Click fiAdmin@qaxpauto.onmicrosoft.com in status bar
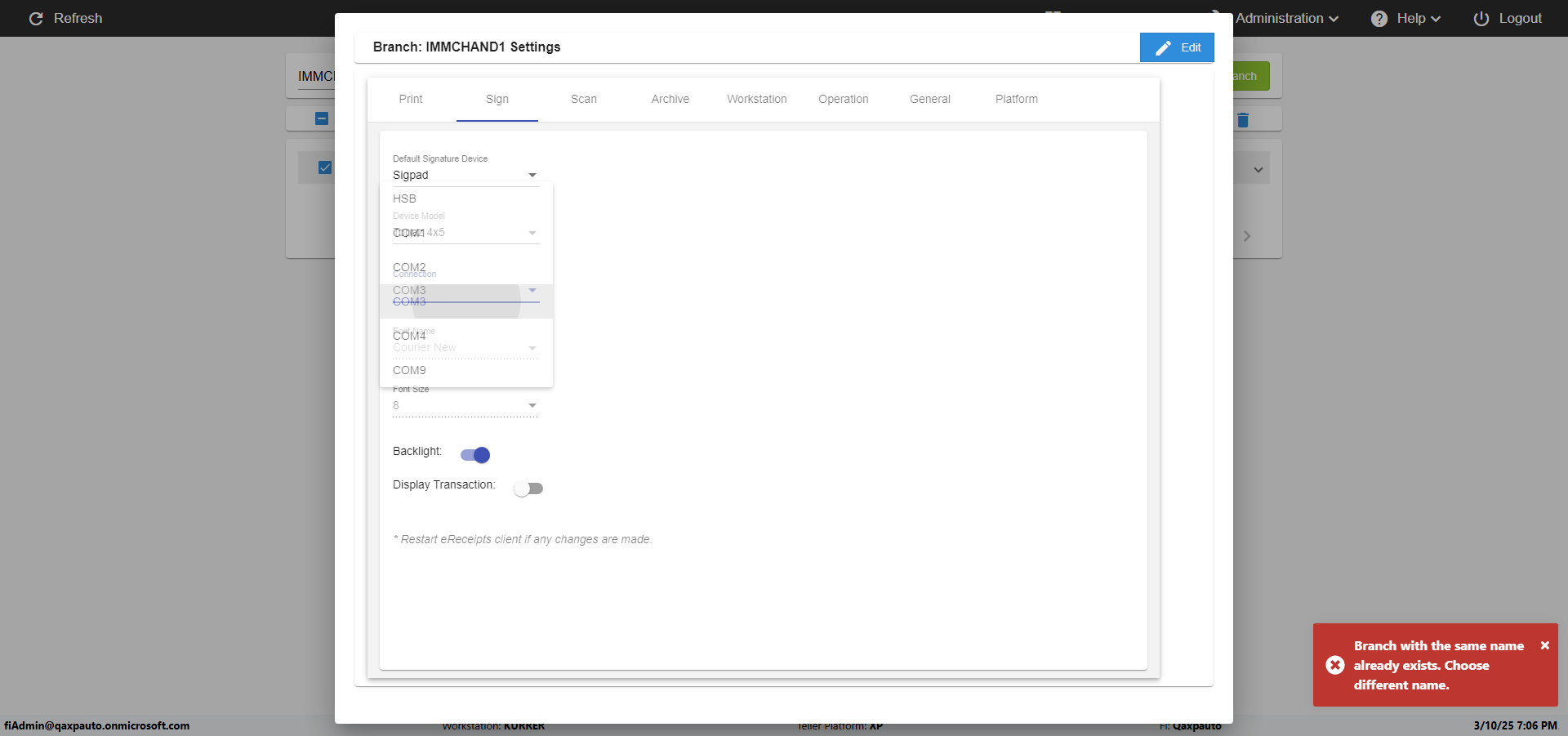This screenshot has height=736, width=1568. (97, 725)
